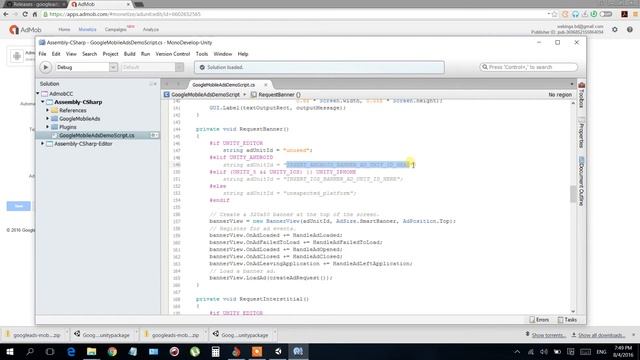Close the GoogleMobileAdsDemoScript.cs editor tab
The width and height of the screenshot is (640, 360).
266,85
